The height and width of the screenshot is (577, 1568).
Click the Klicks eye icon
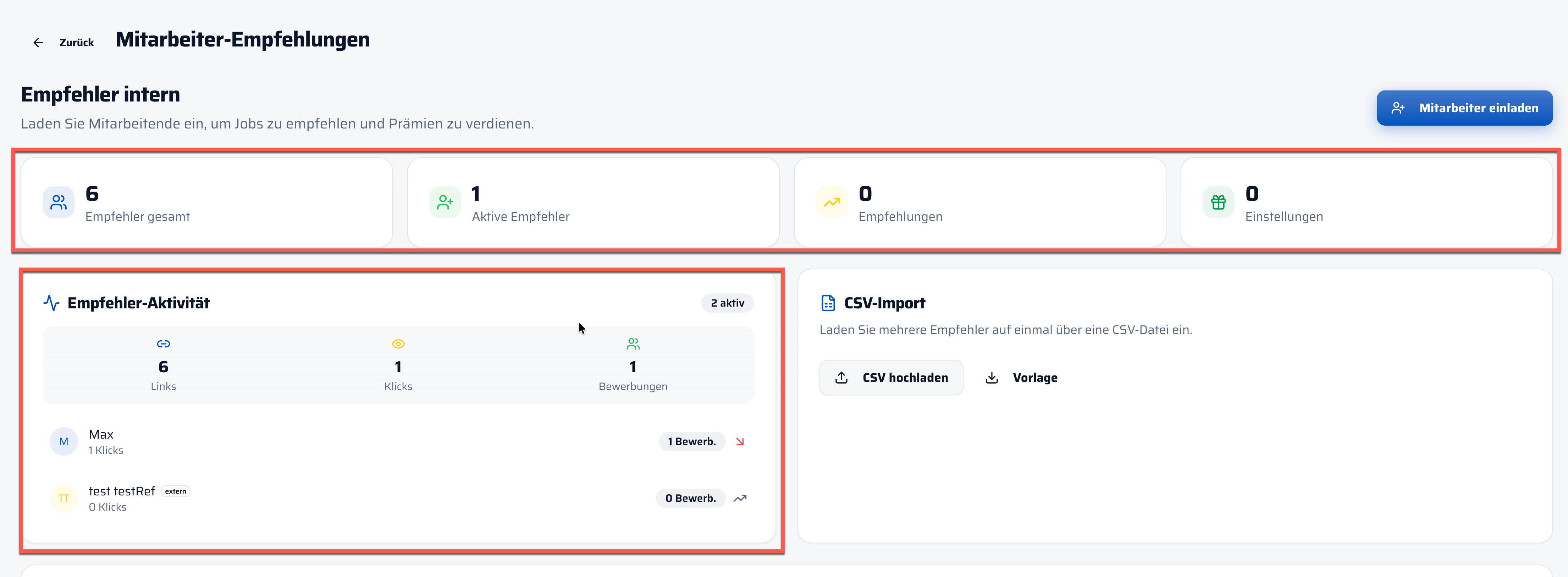click(x=398, y=344)
